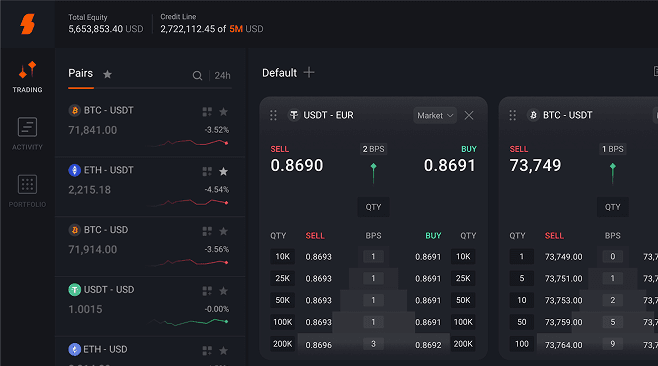The height and width of the screenshot is (366, 658).
Task: Click the 2 BPS spread badge
Action: point(373,149)
